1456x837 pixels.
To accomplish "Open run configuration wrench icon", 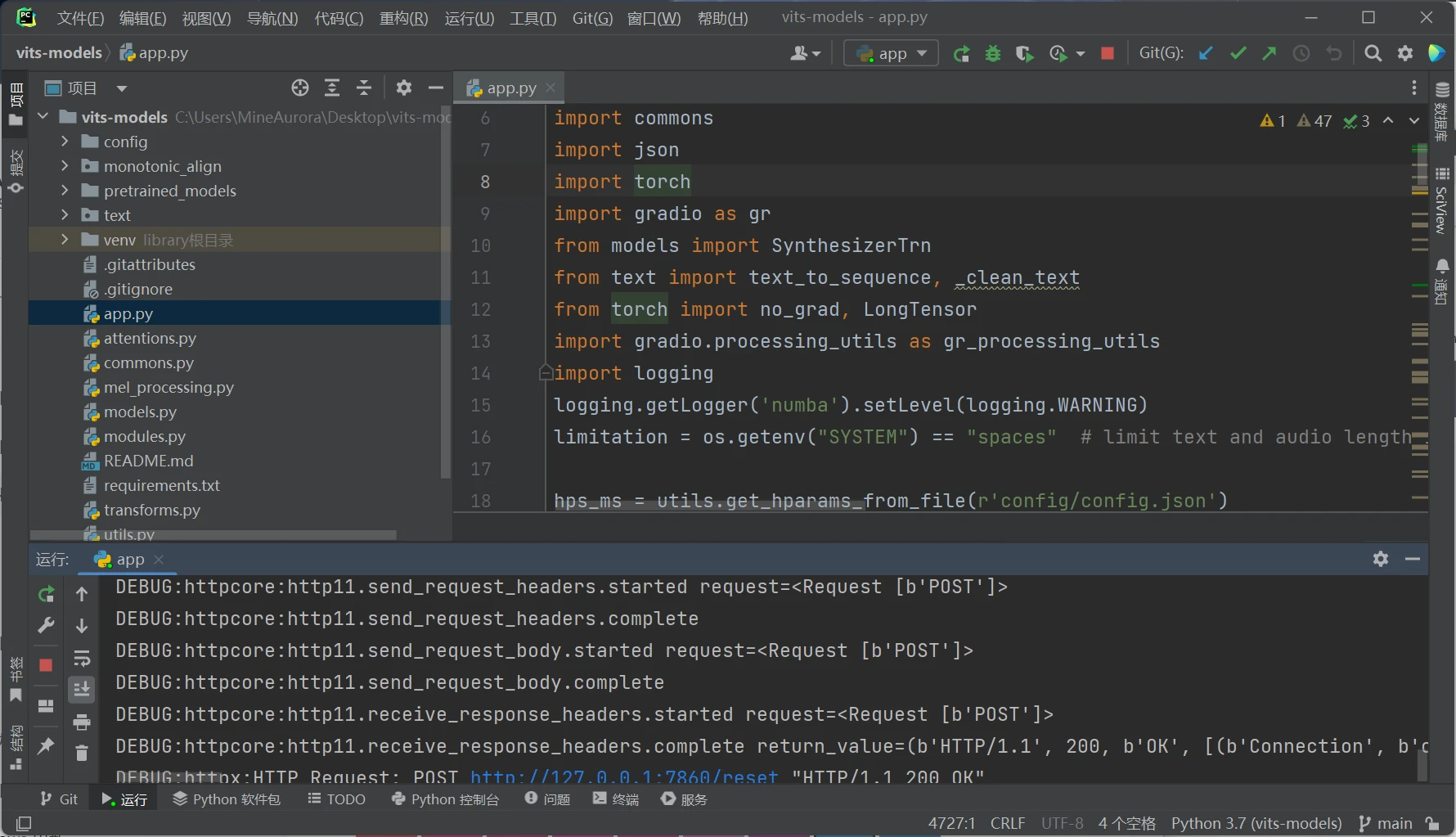I will tap(46, 626).
